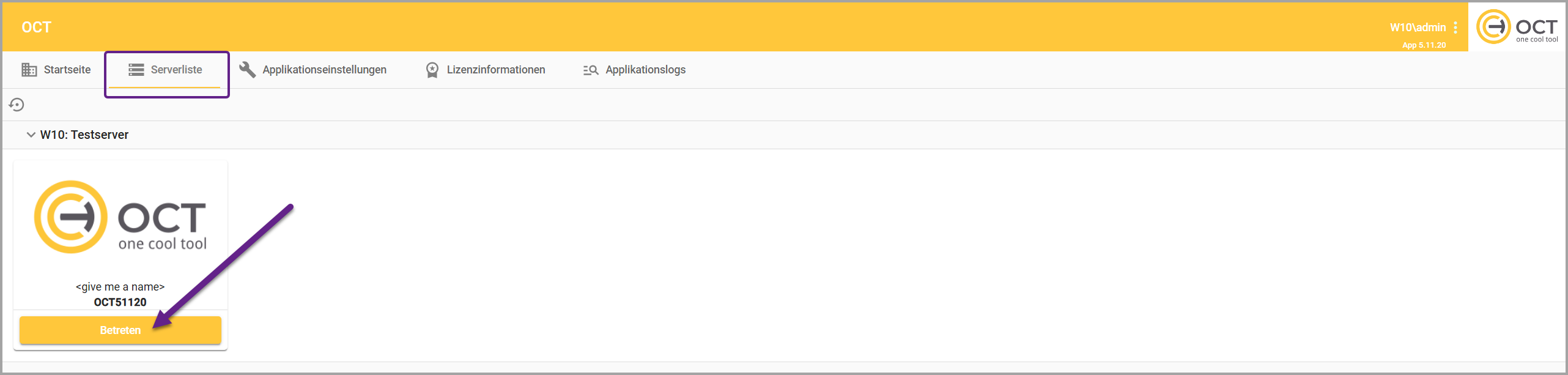The width and height of the screenshot is (1568, 375).
Task: Show the Applikationslogs tab
Action: (645, 70)
